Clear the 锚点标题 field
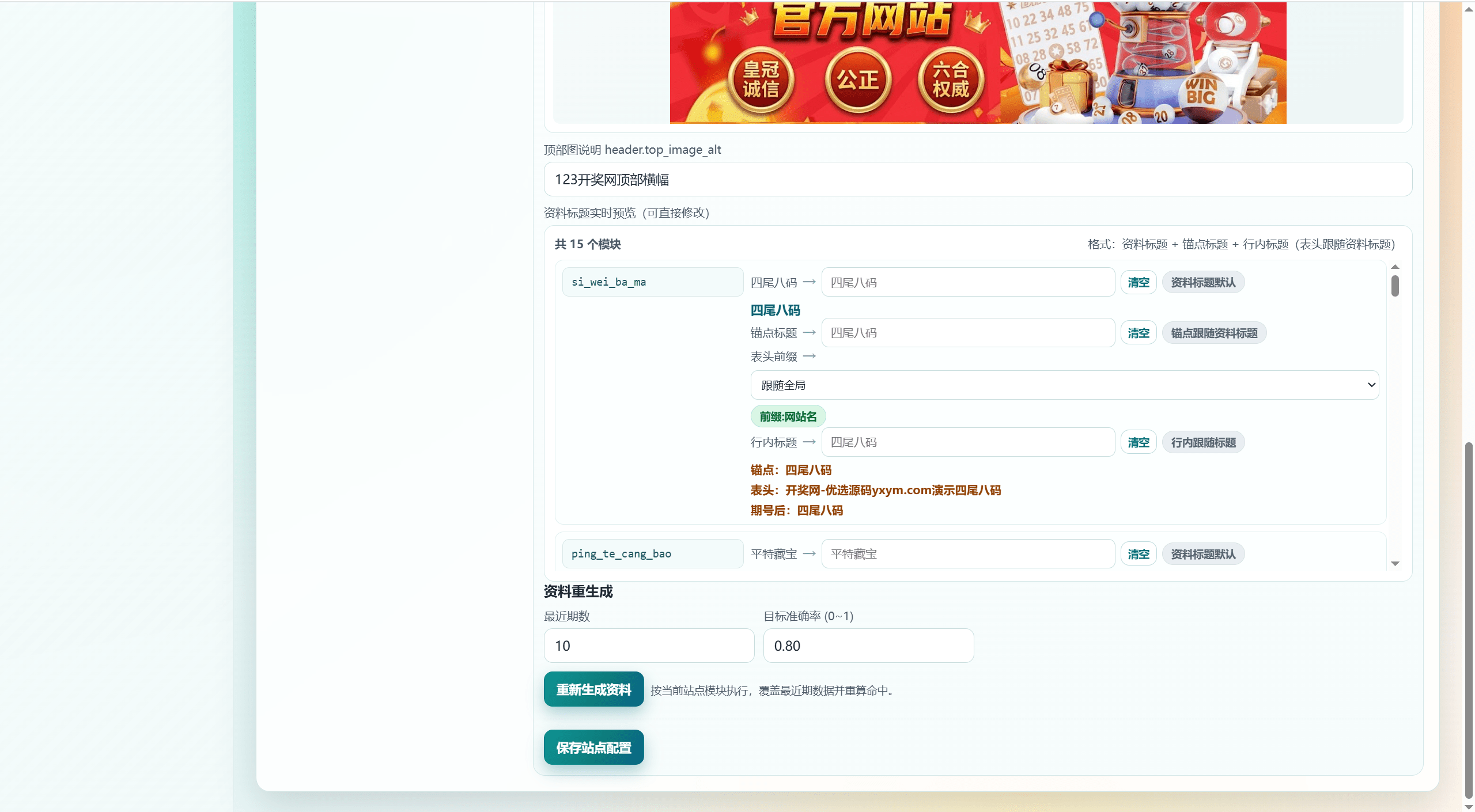This screenshot has width=1475, height=812. click(1139, 333)
